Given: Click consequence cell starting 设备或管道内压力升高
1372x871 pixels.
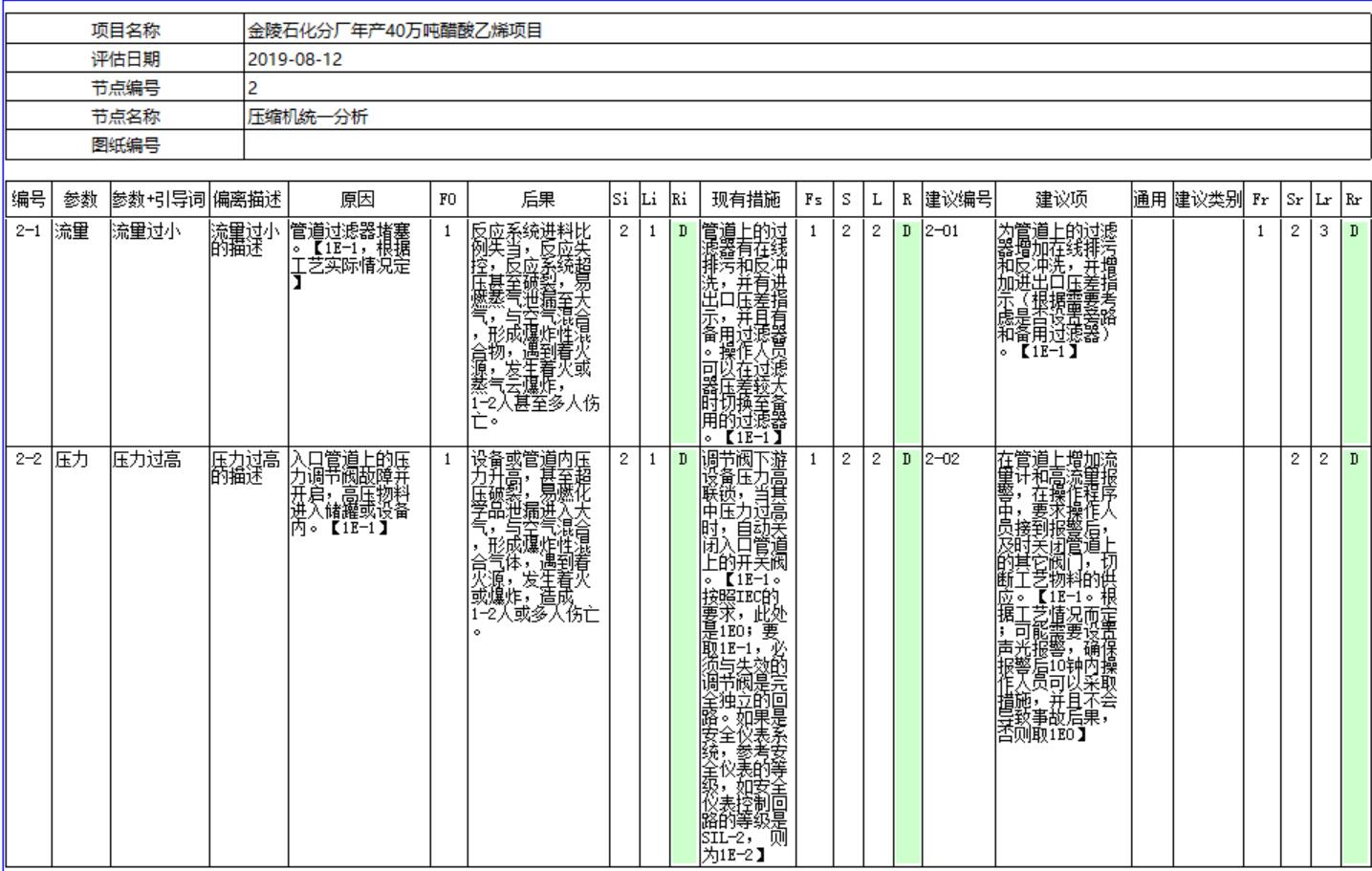Looking at the screenshot, I should pyautogui.click(x=538, y=656).
